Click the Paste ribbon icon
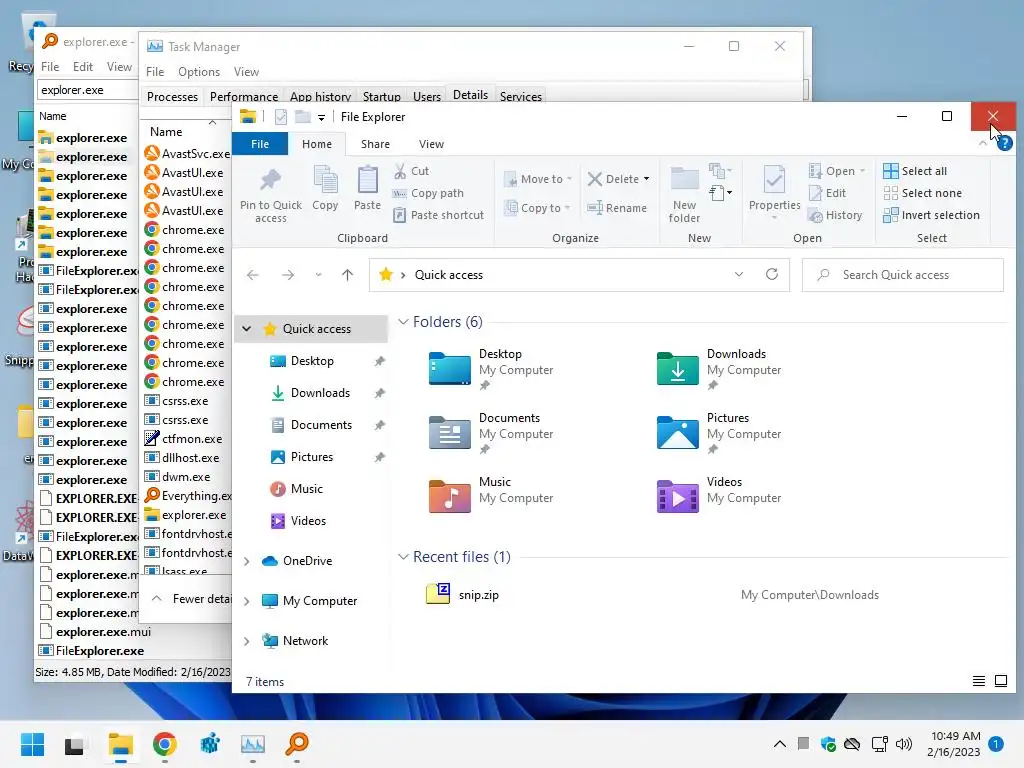Image resolution: width=1024 pixels, height=768 pixels. coord(367,180)
